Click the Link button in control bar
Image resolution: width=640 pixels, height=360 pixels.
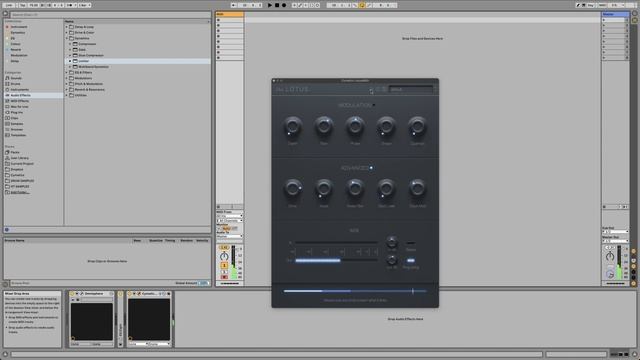tap(9, 5)
